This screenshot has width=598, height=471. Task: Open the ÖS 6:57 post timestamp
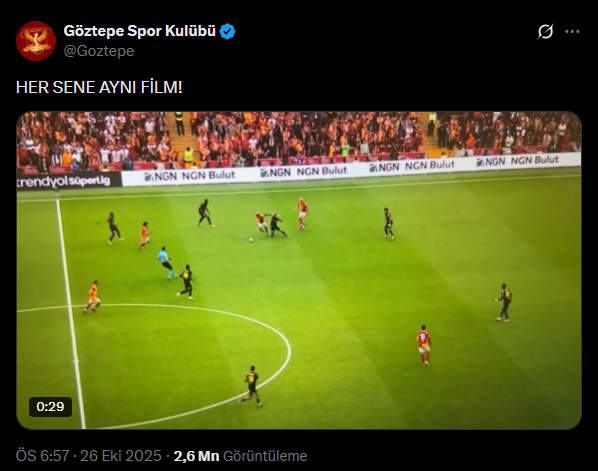click(42, 456)
